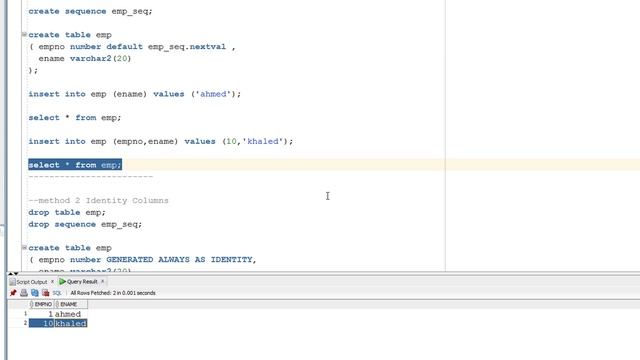Click the line 'drop sequence emp_seq;'
640x360 pixels.
(85, 224)
